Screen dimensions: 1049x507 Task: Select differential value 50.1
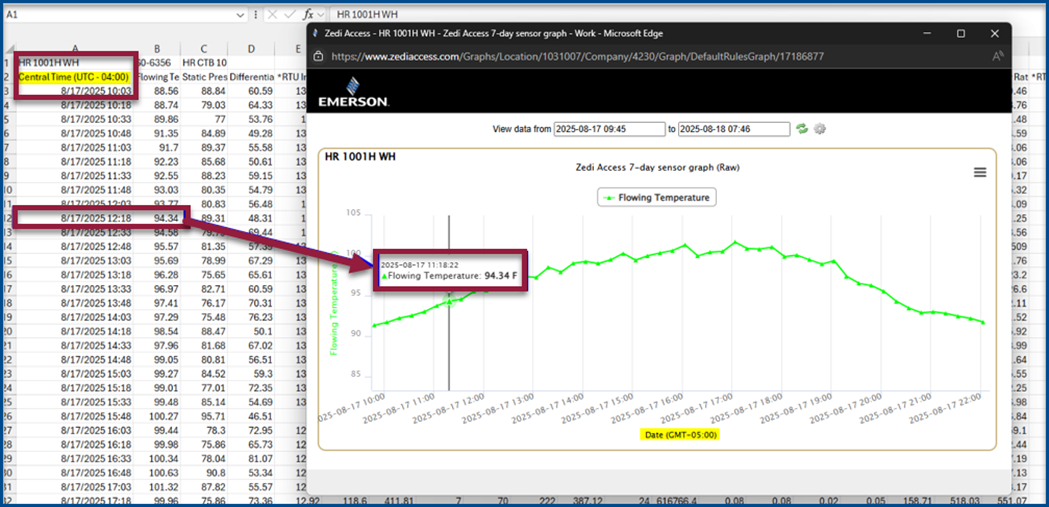point(251,330)
